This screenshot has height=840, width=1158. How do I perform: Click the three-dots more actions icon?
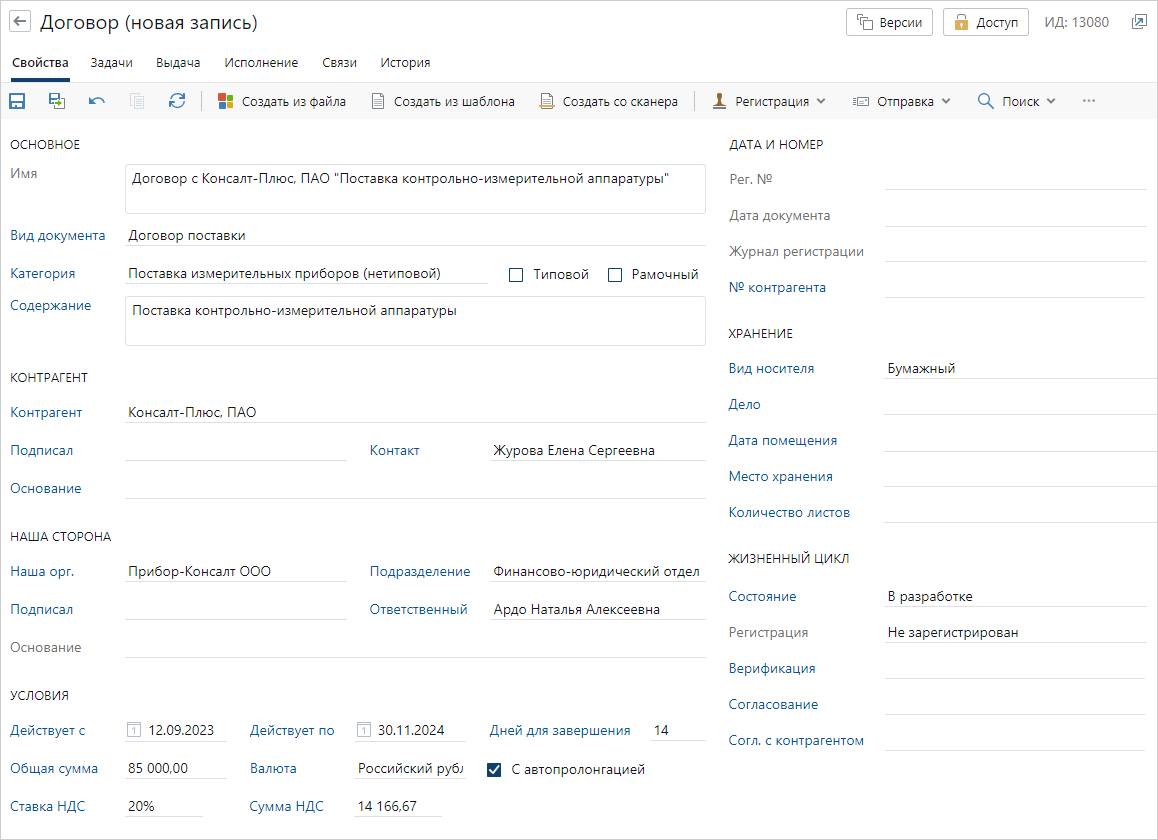pyautogui.click(x=1089, y=101)
